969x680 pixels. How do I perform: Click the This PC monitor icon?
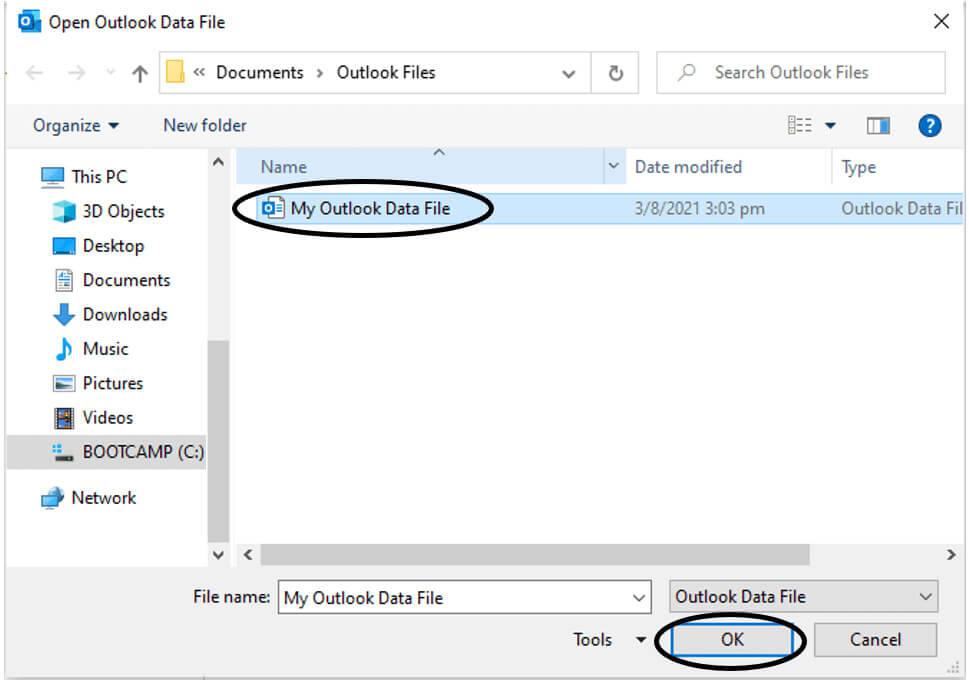click(x=53, y=177)
